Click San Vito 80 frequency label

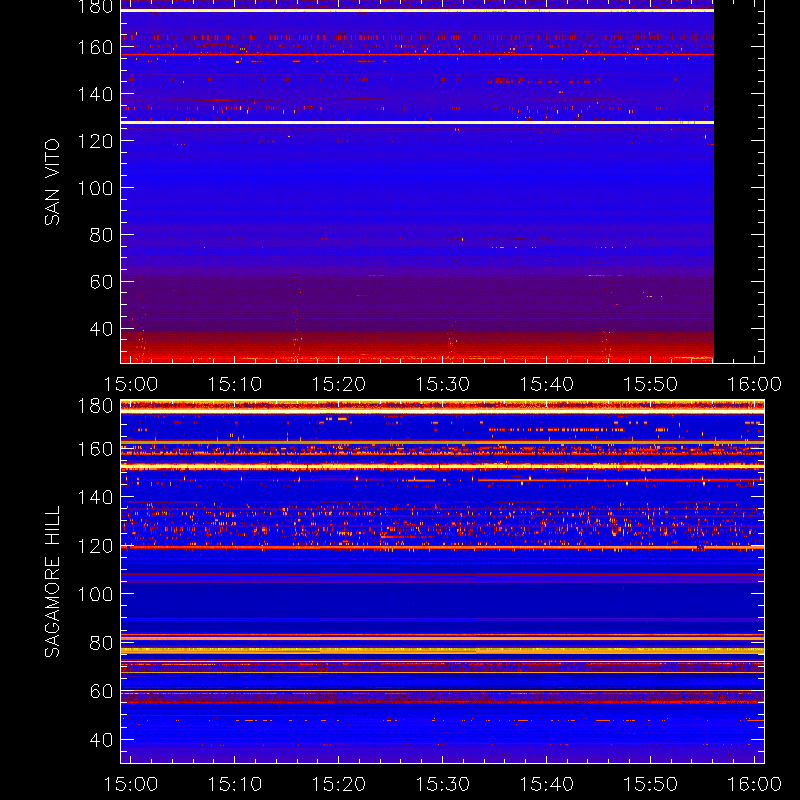(102, 235)
